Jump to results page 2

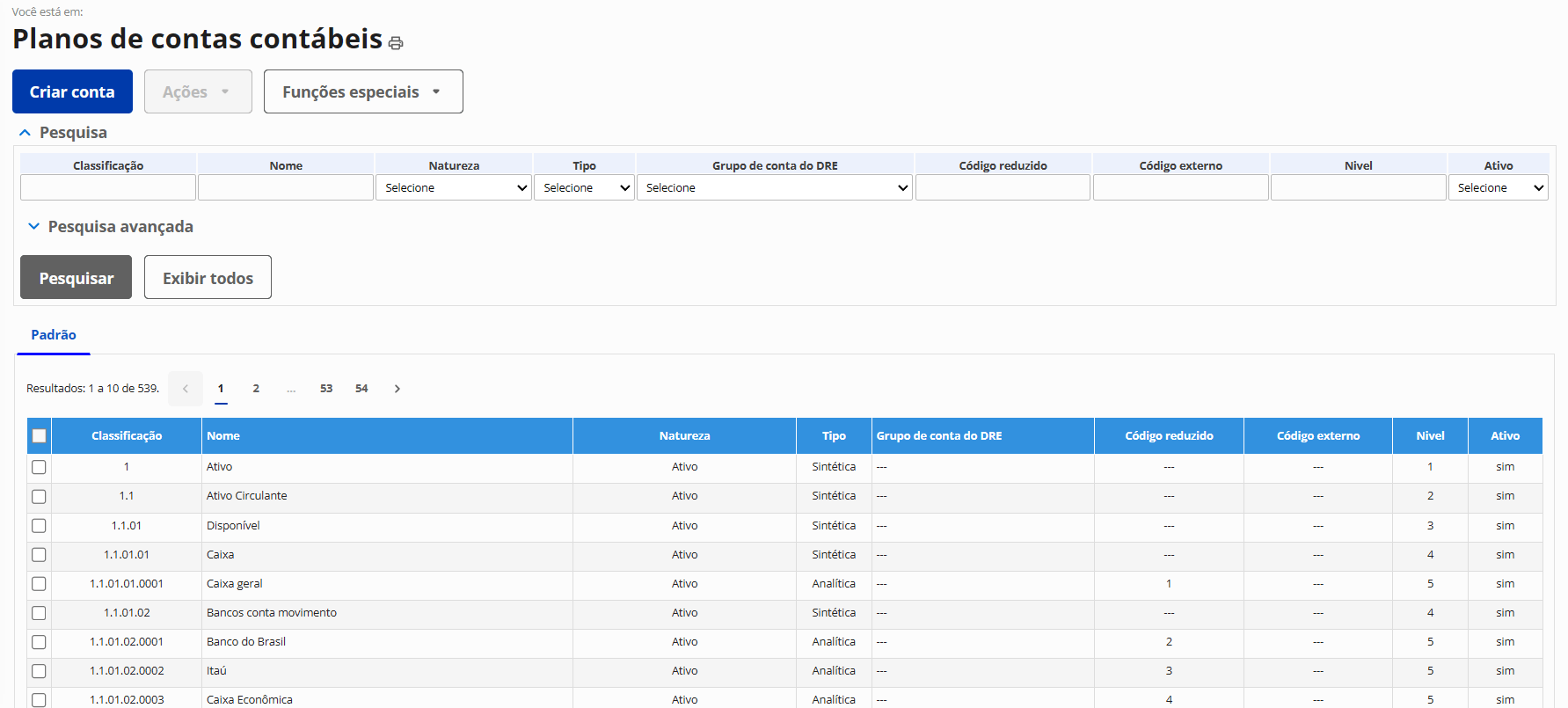click(x=256, y=389)
